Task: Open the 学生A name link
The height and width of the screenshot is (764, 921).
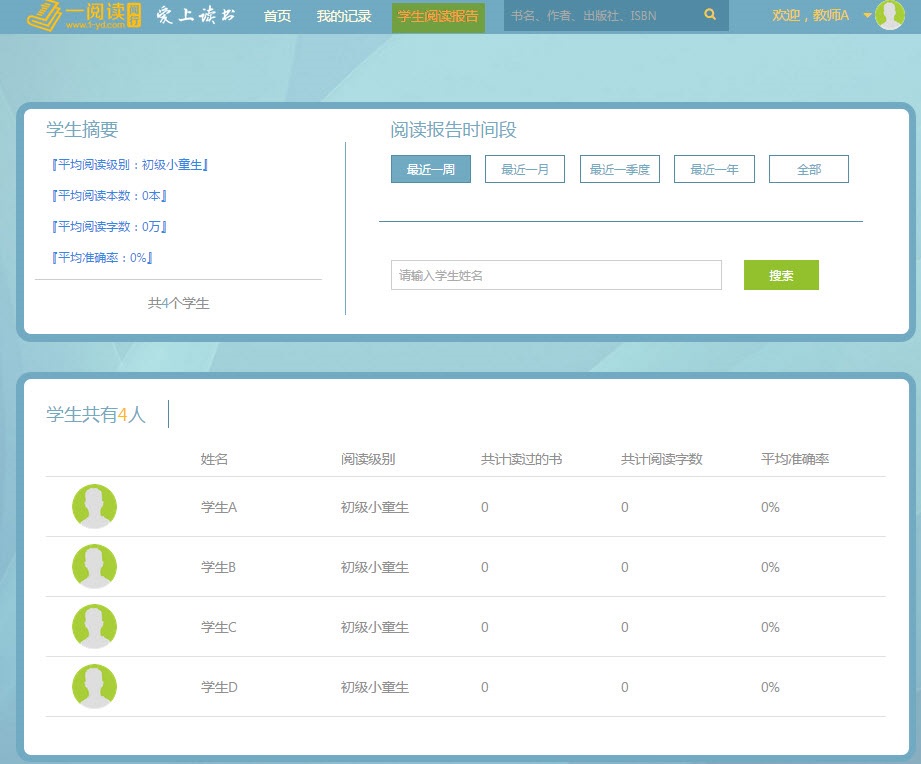Action: pos(219,508)
